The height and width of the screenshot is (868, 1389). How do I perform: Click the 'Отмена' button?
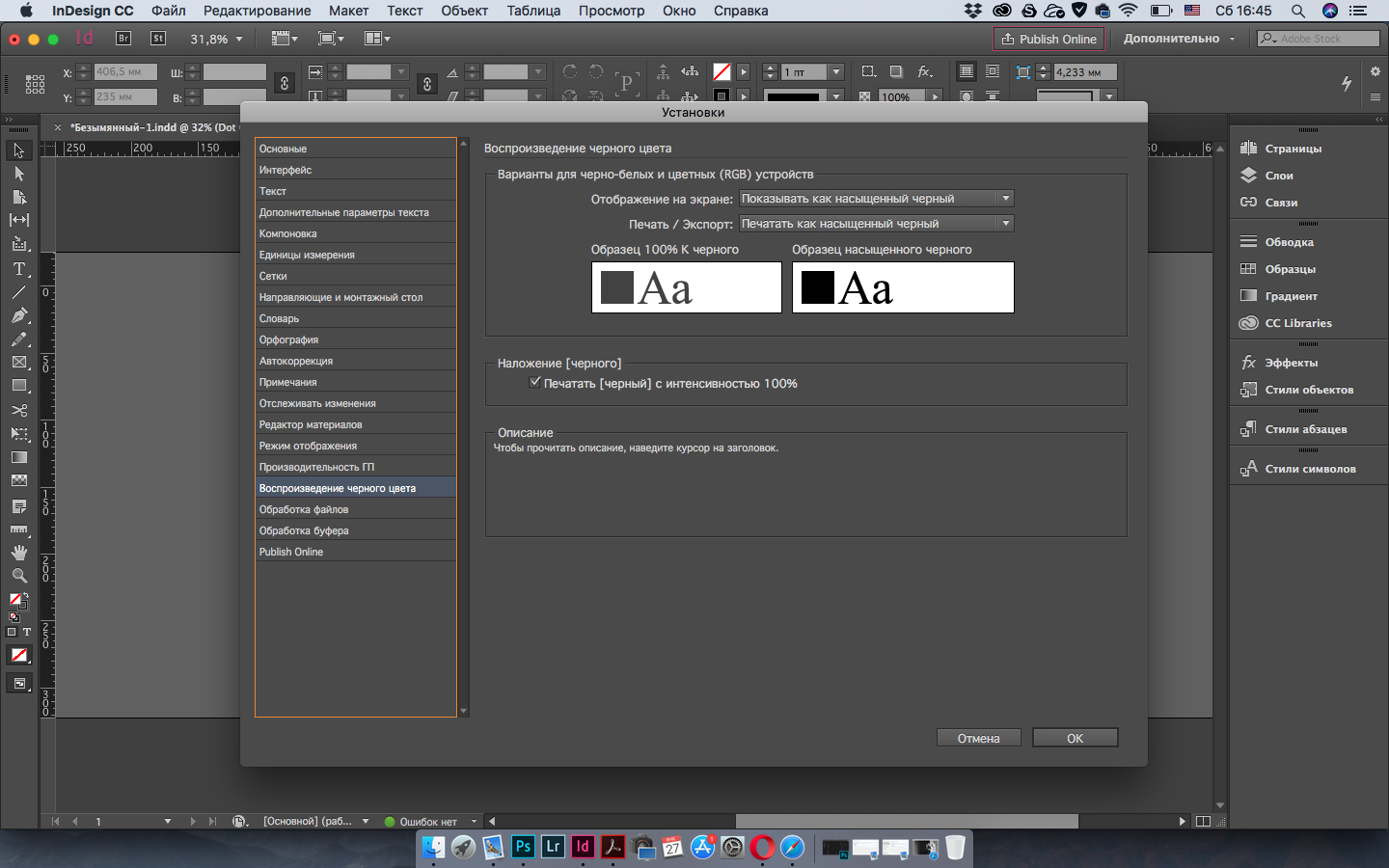(x=978, y=738)
